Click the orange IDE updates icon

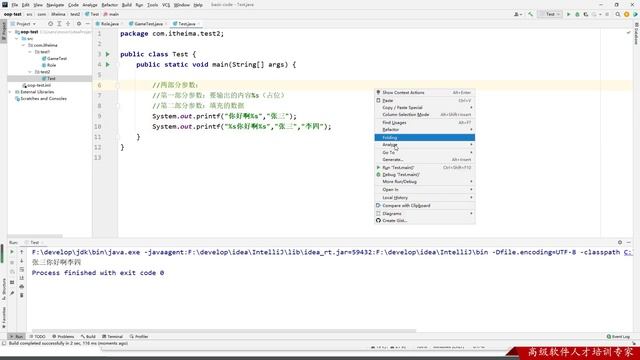point(627,14)
